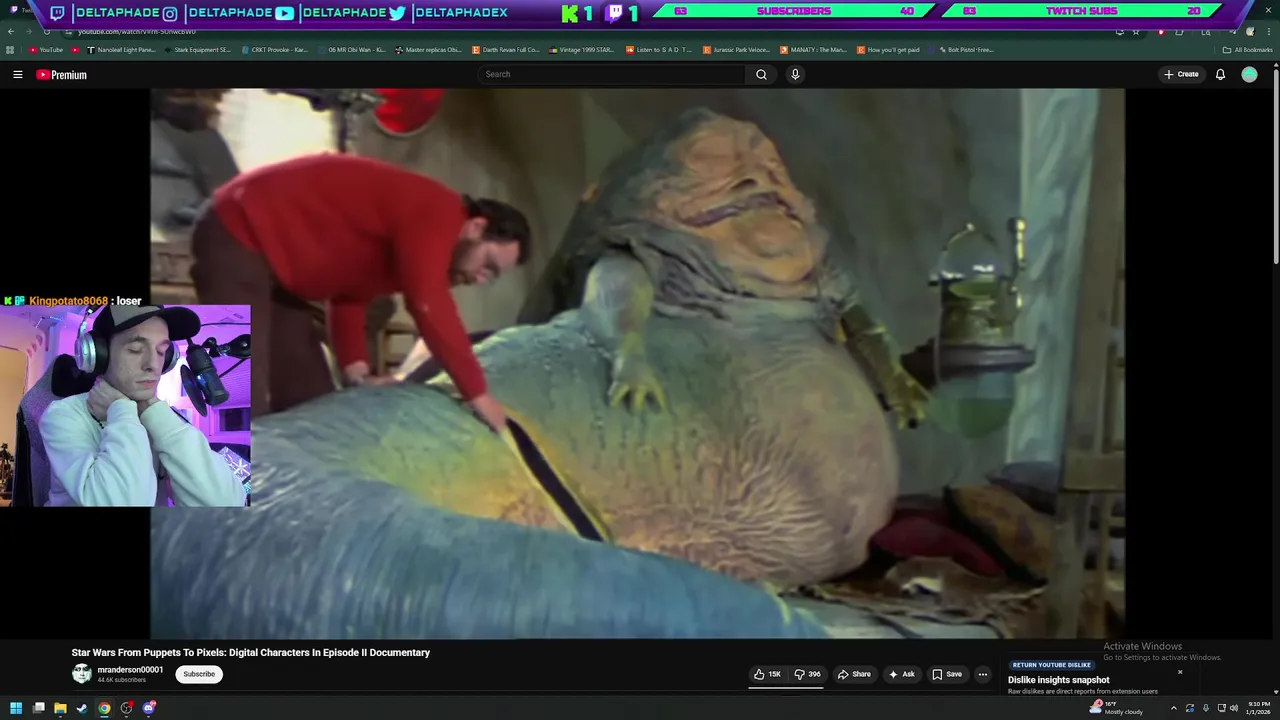Viewport: 1280px width, 720px height.
Task: Submit search with the magnifier button
Action: coord(761,74)
